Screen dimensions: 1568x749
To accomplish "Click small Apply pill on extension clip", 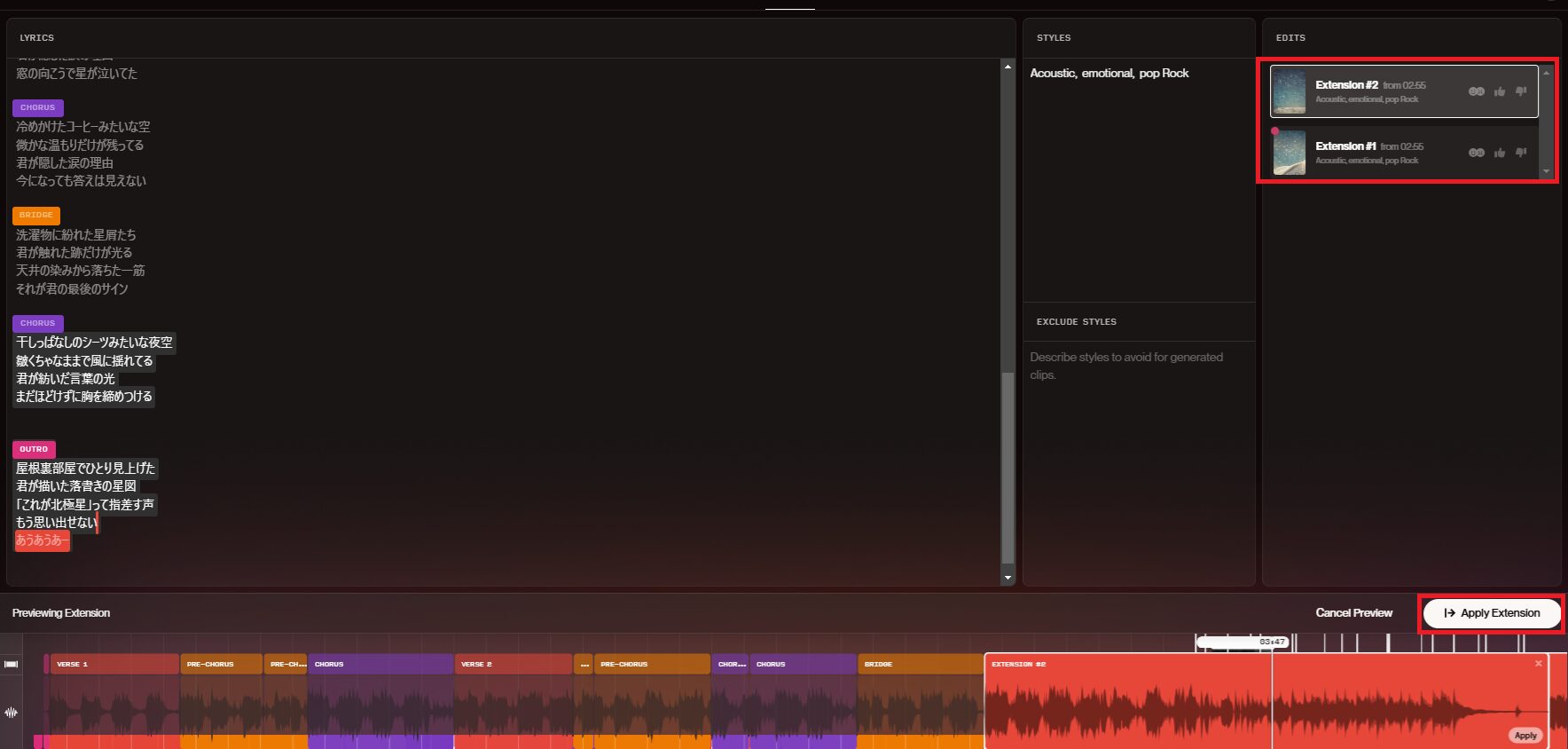I will [1525, 736].
